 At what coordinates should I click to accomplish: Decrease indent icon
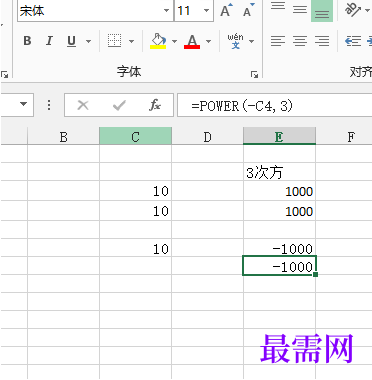(353, 41)
